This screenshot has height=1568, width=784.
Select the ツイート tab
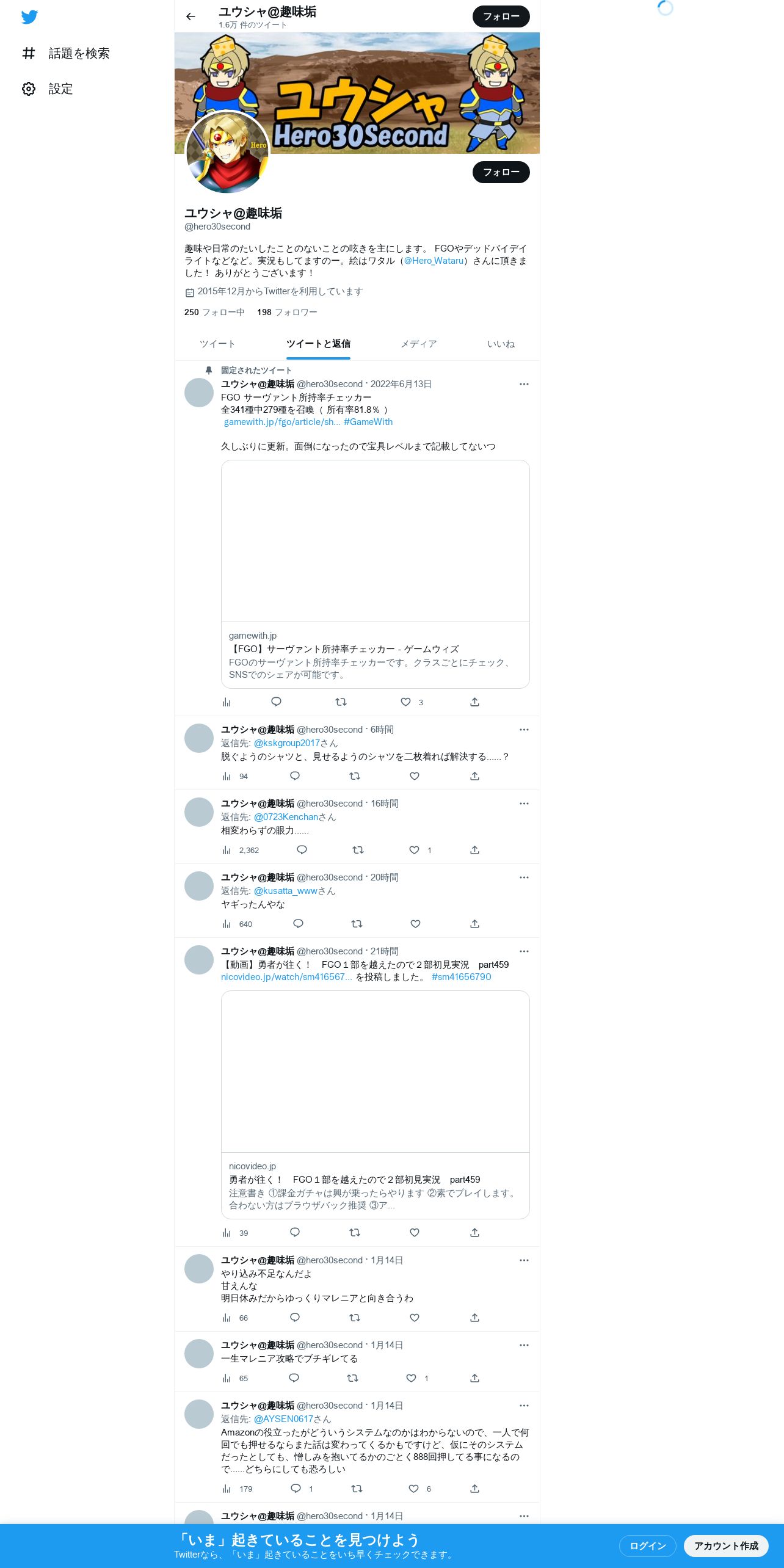(217, 344)
